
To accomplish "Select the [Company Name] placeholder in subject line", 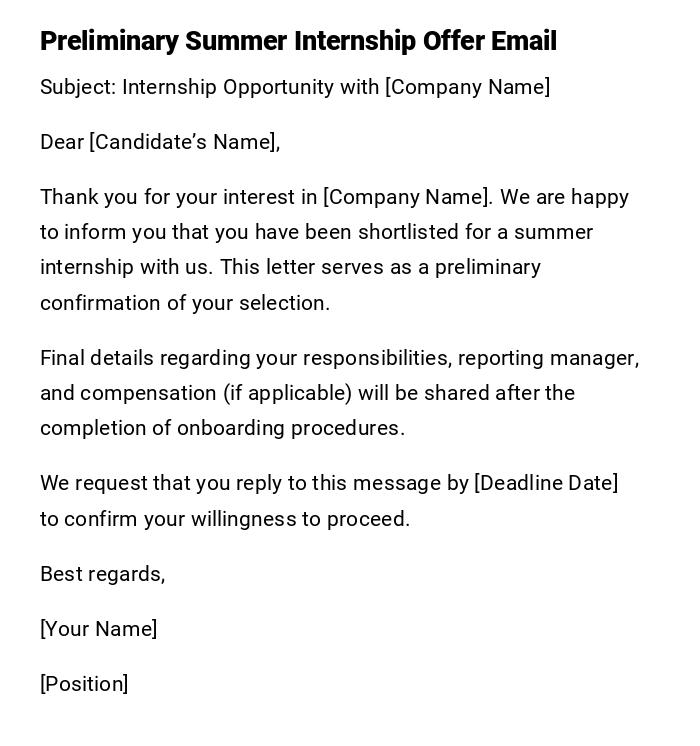I will [x=467, y=87].
